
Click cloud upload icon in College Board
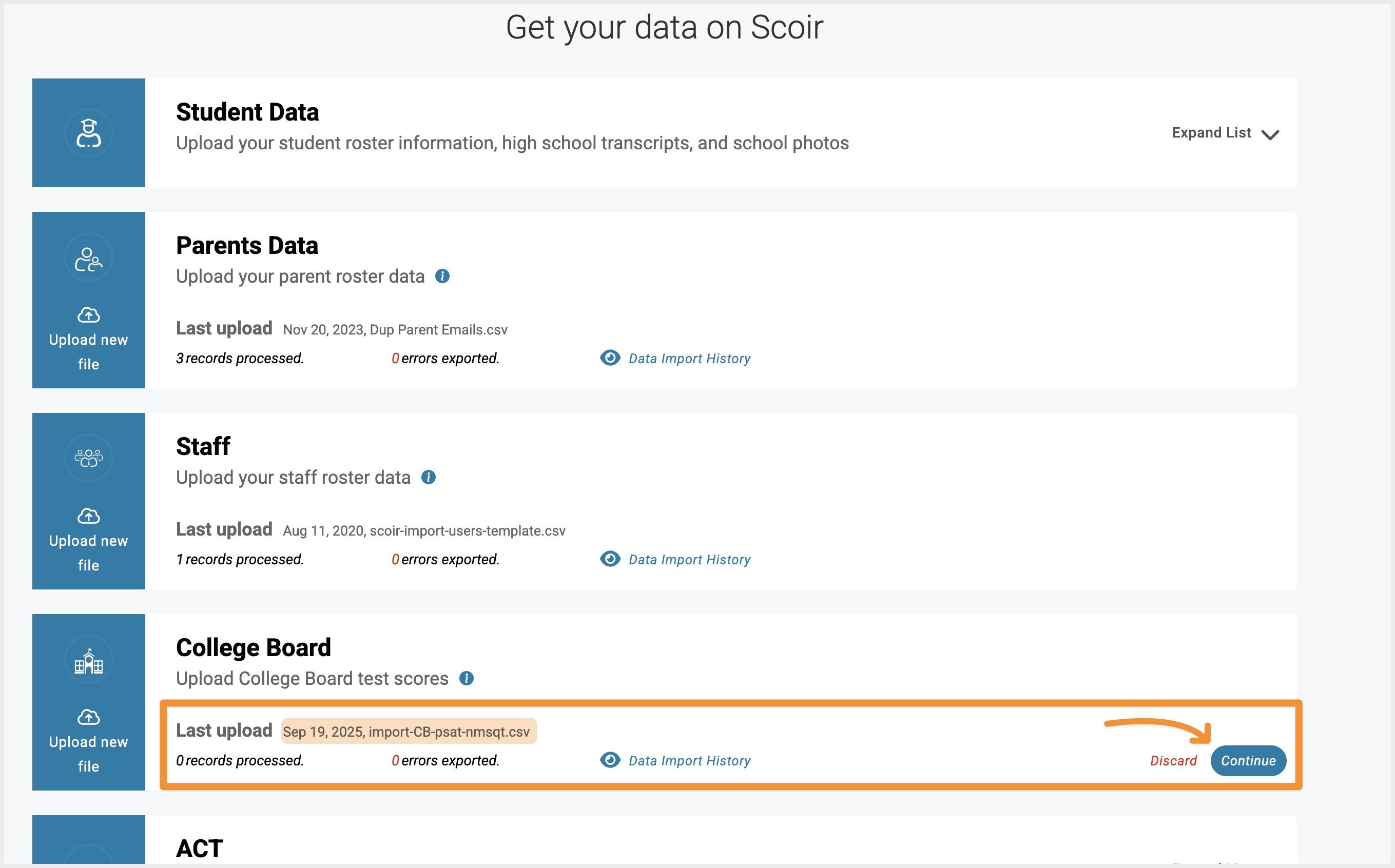pos(88,717)
